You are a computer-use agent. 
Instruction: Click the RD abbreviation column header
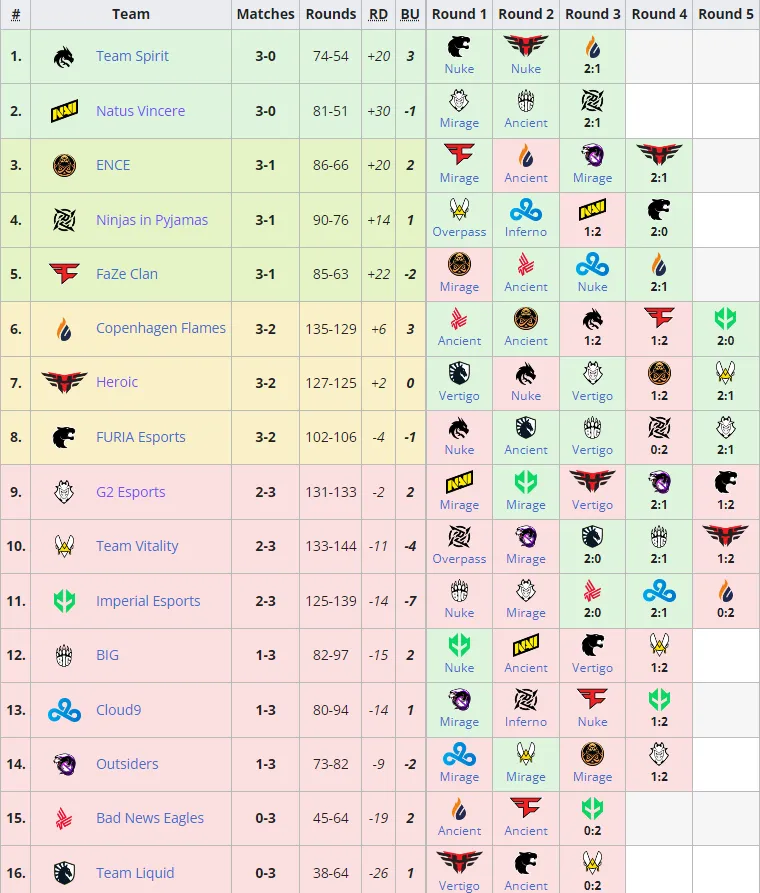point(378,14)
